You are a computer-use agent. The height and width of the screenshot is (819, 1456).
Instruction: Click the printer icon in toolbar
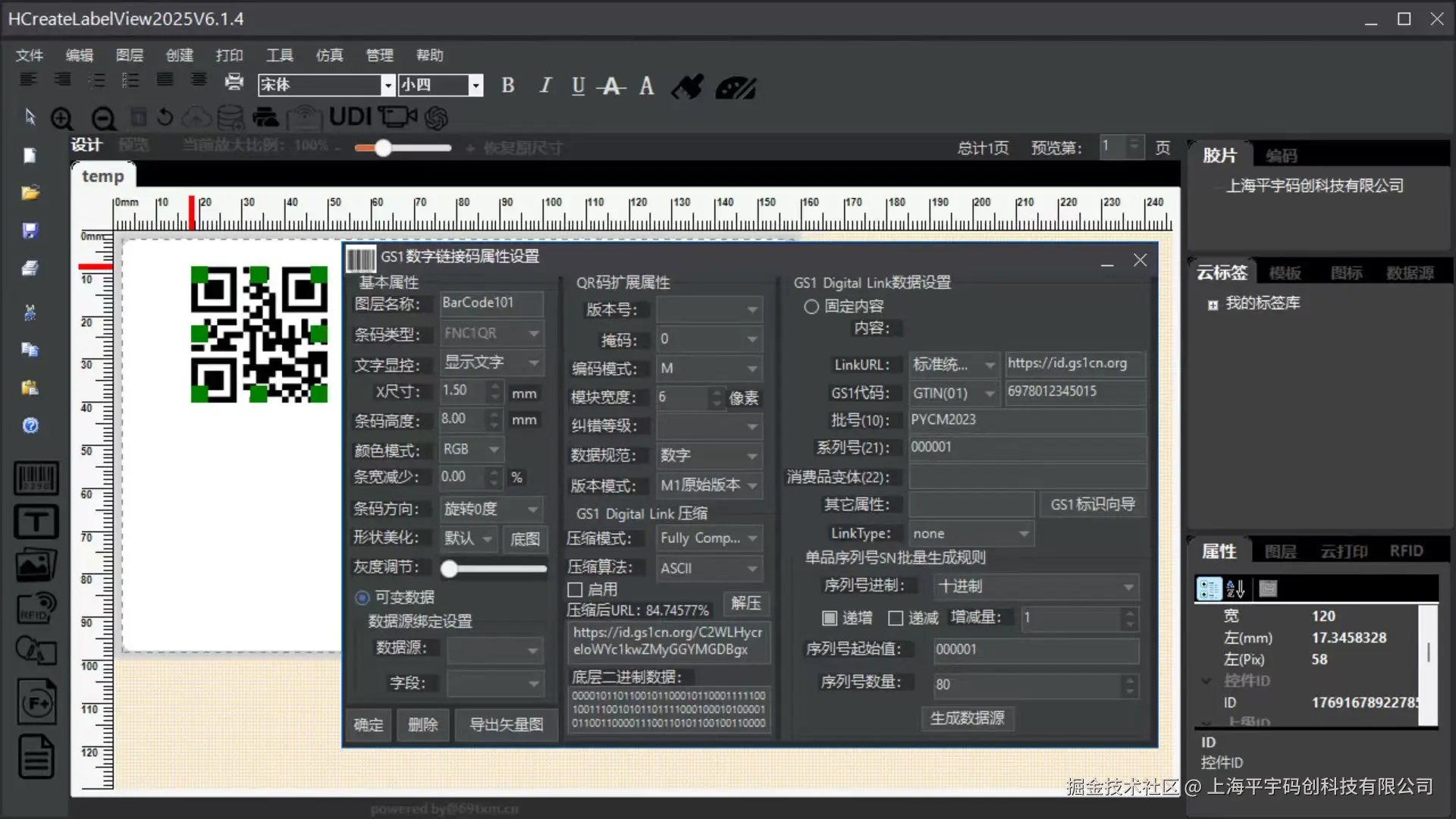234,82
